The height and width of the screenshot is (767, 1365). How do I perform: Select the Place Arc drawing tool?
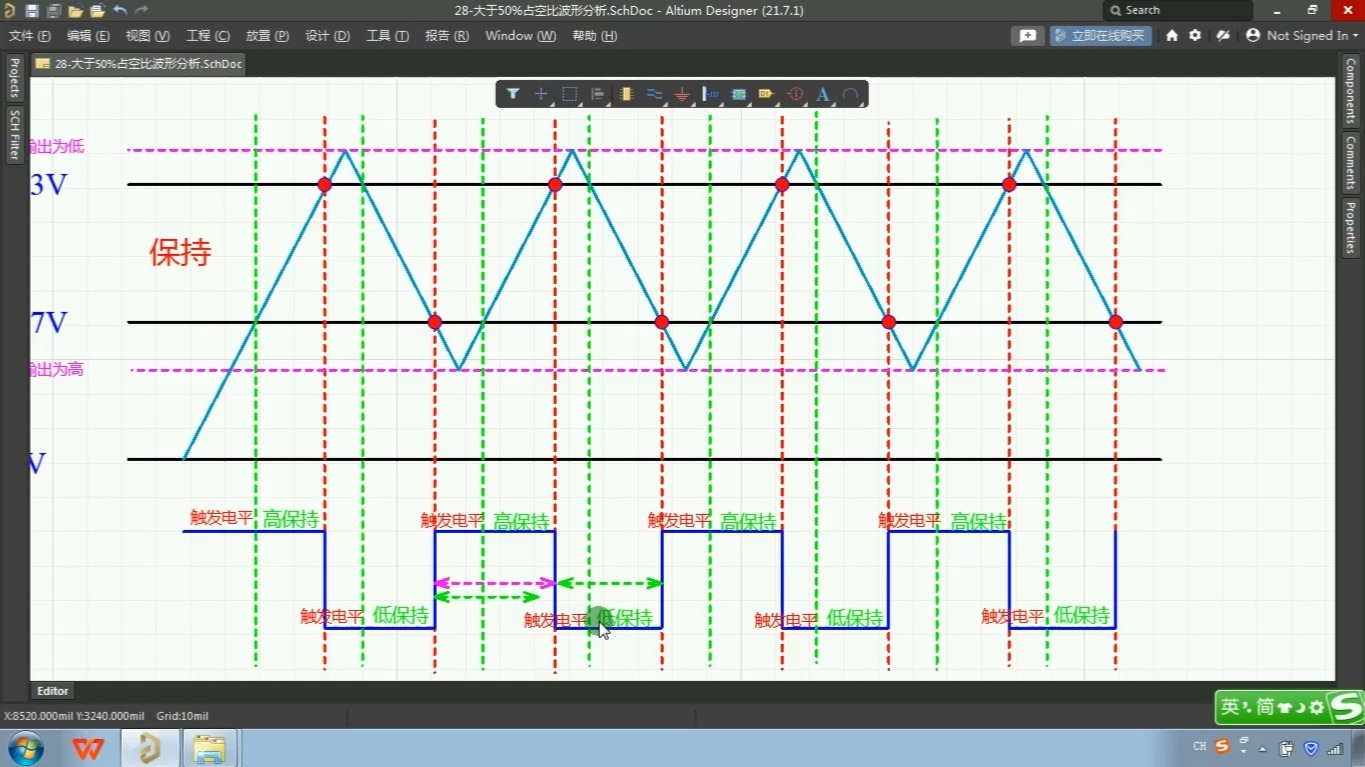click(x=850, y=94)
